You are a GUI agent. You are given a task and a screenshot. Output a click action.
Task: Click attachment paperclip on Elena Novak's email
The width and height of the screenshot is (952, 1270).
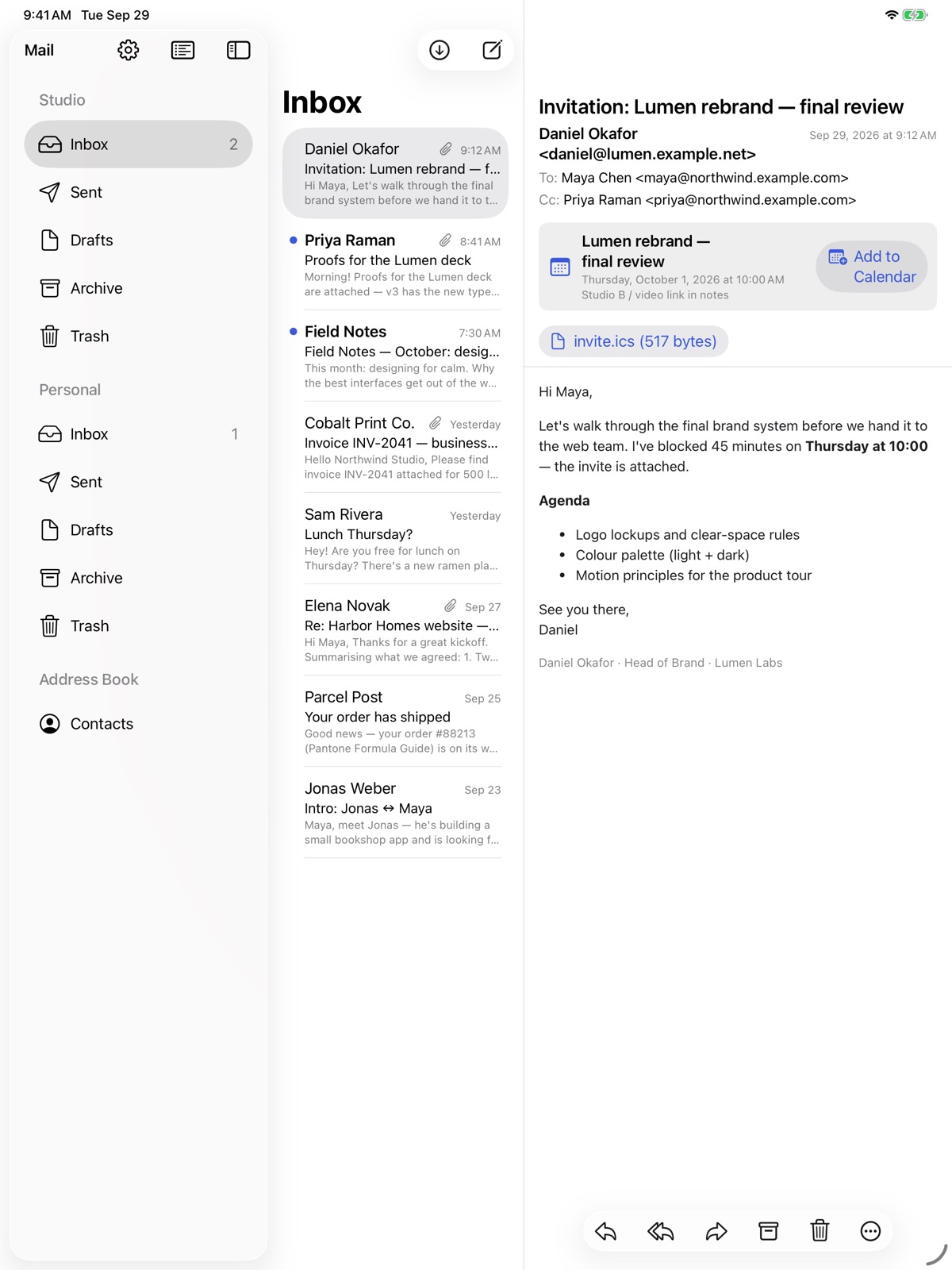click(x=450, y=606)
